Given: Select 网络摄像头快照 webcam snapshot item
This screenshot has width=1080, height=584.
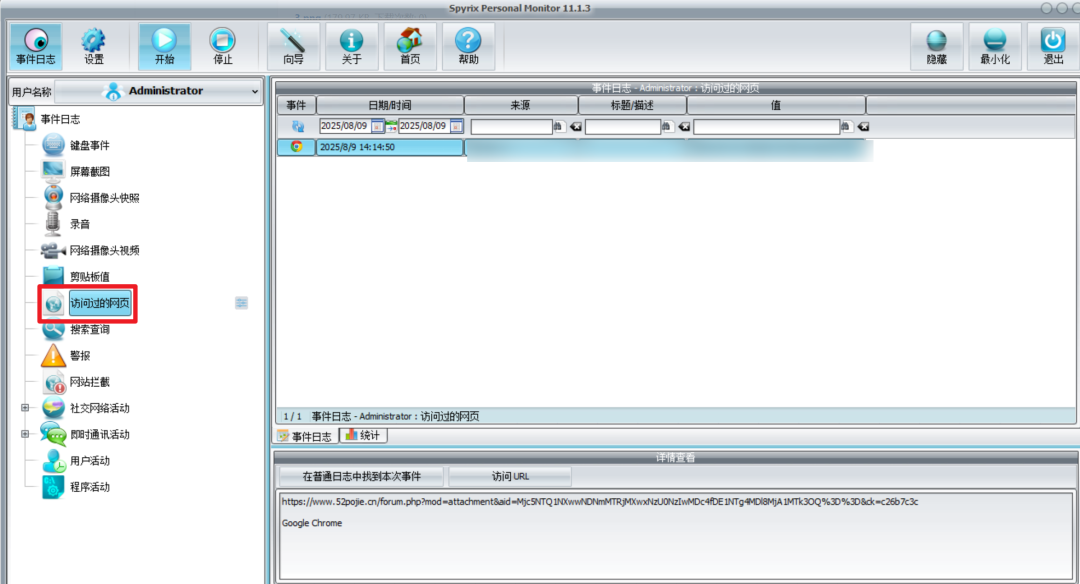Looking at the screenshot, I should tap(105, 198).
